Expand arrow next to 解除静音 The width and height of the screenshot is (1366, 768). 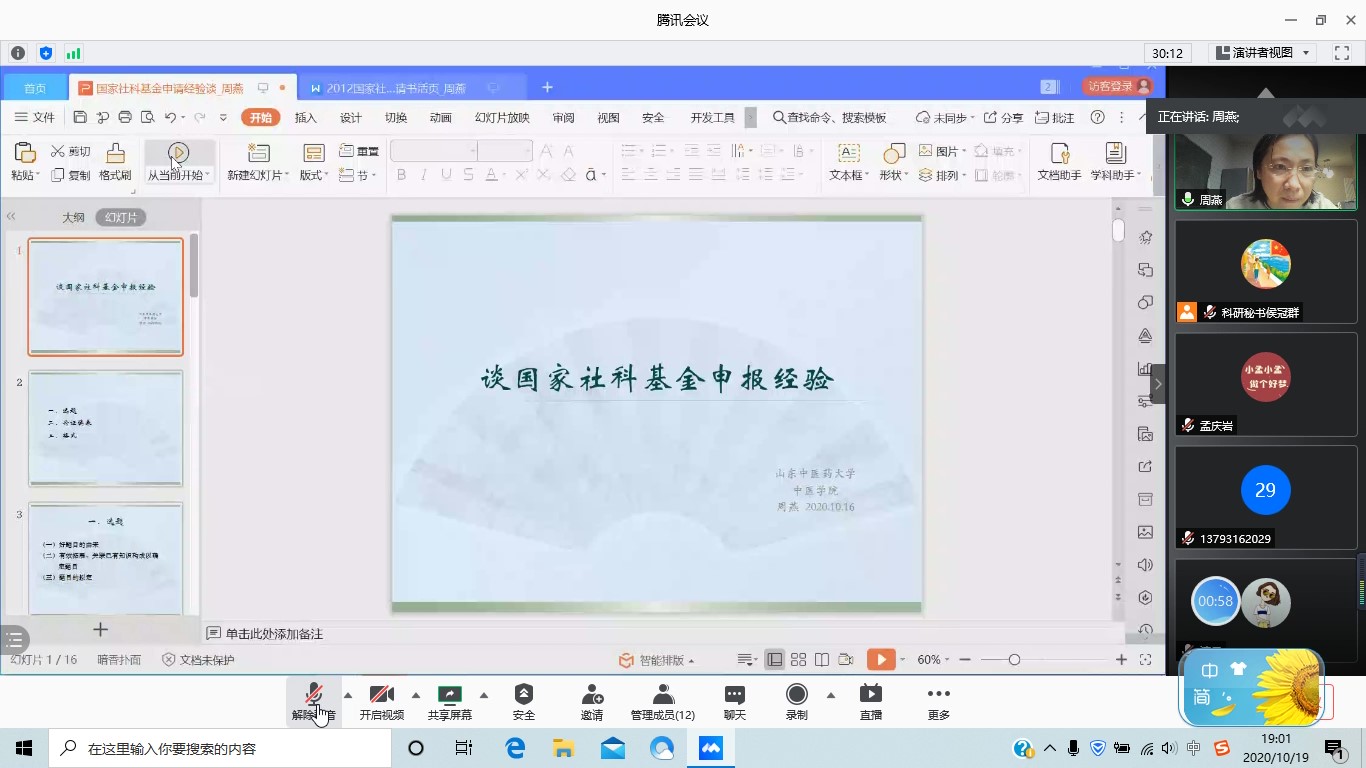(x=348, y=695)
